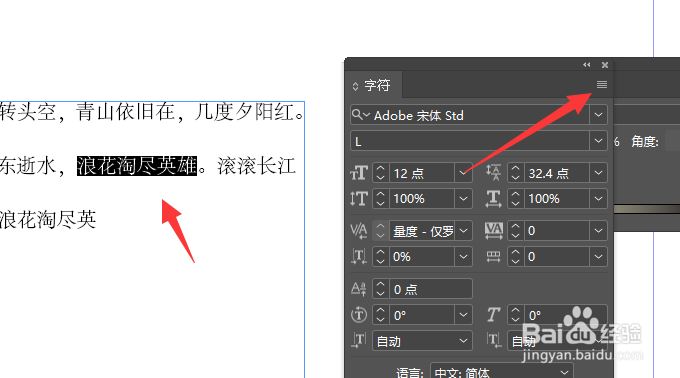
Task: Open the tracking dropdown
Action: (x=598, y=231)
